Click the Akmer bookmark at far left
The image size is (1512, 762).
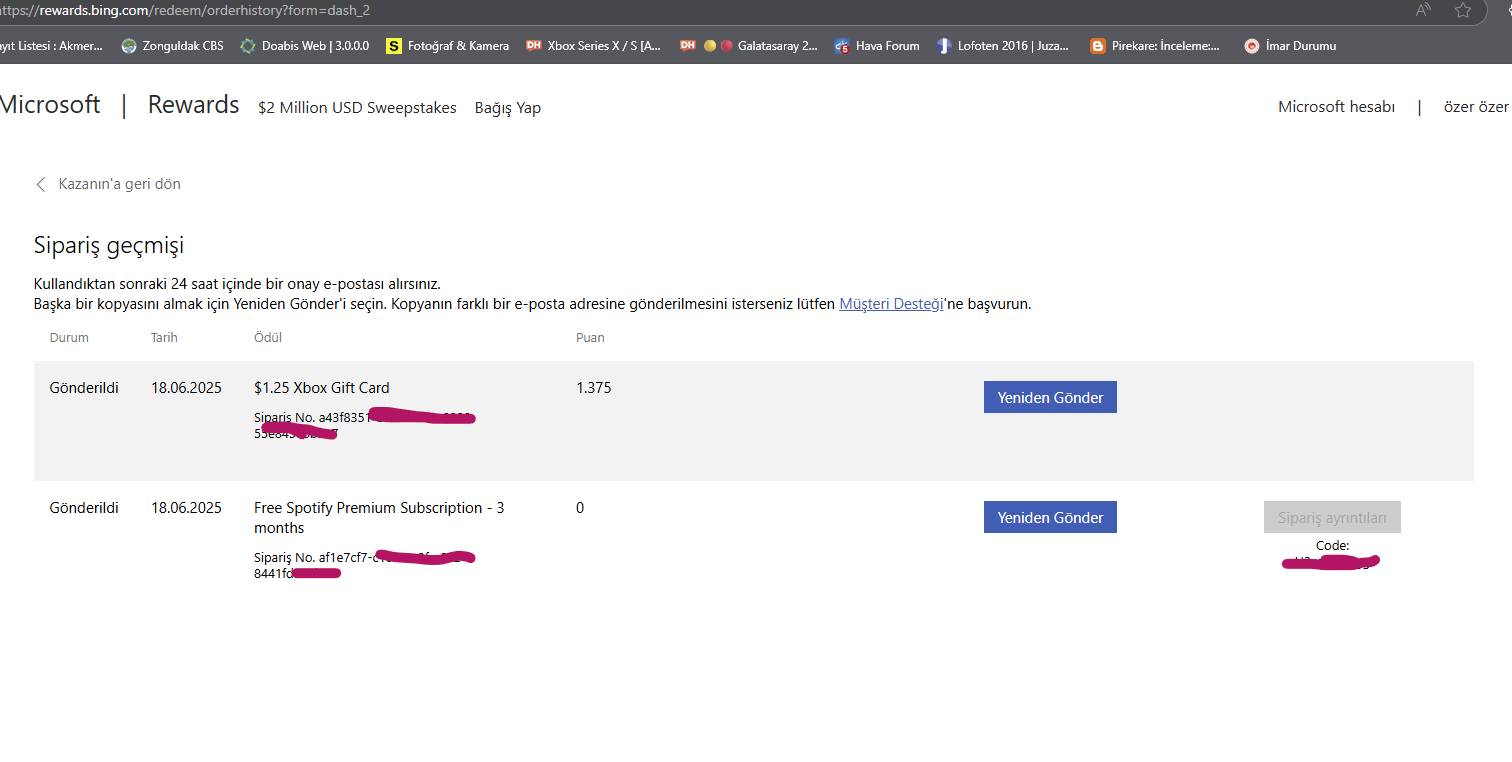[x=52, y=46]
